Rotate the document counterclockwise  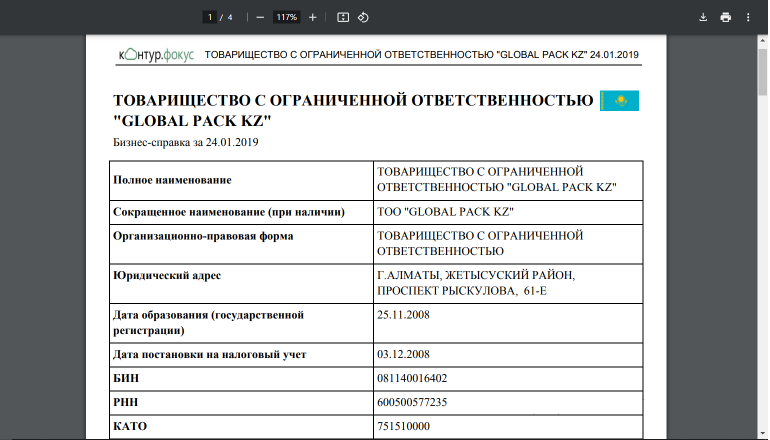pos(363,17)
